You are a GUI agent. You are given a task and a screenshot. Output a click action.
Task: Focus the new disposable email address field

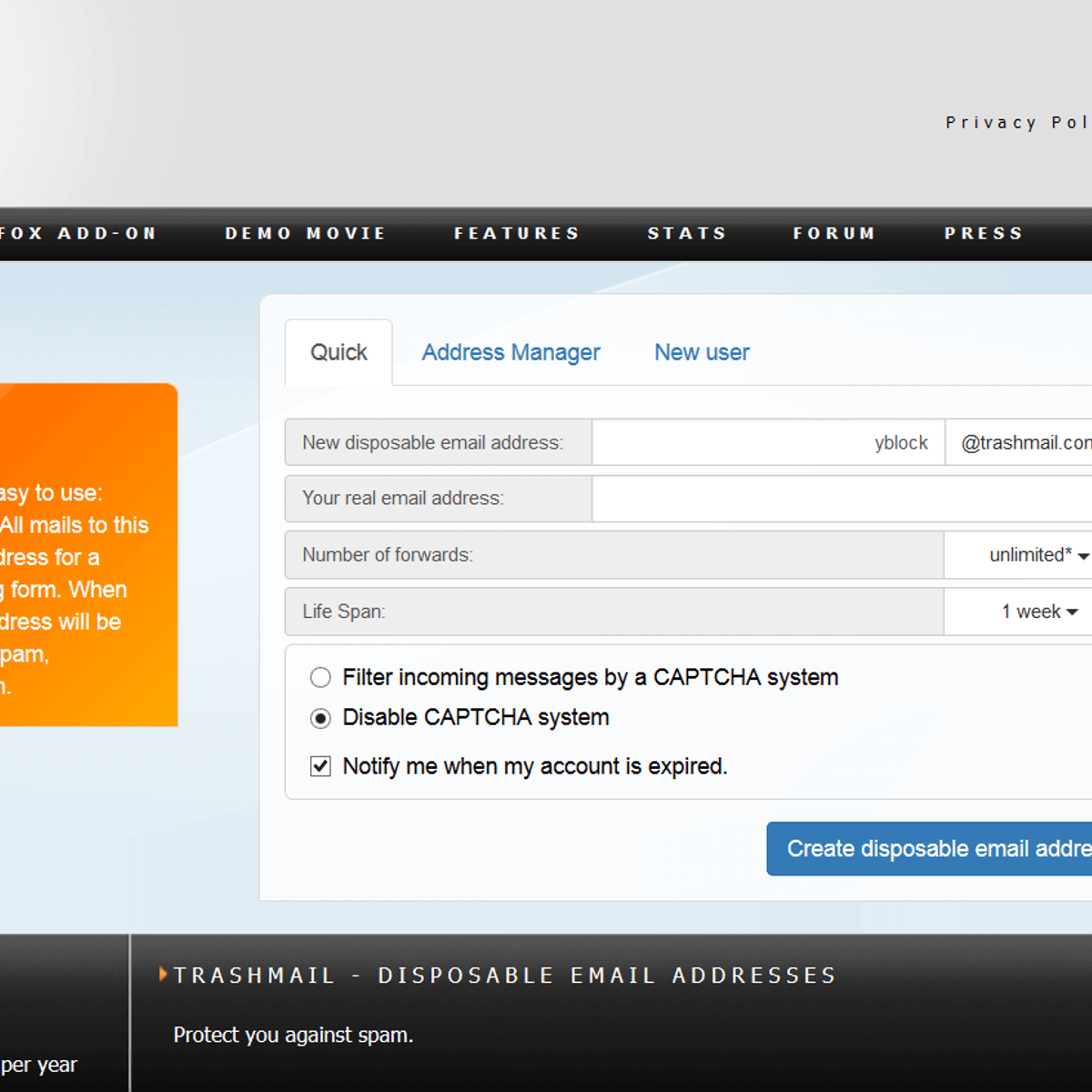pos(768,443)
